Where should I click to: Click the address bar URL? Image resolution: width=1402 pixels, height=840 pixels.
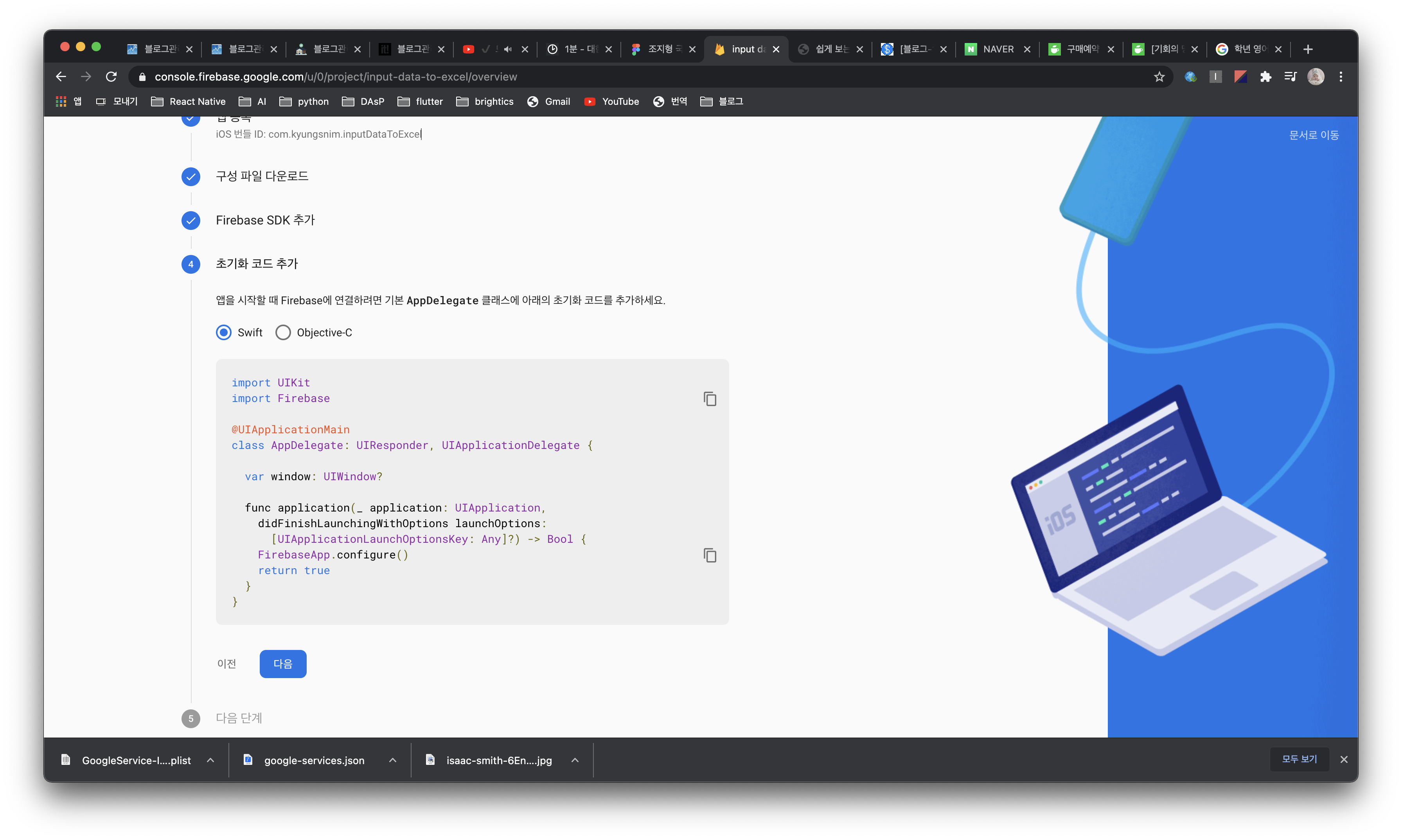click(335, 77)
